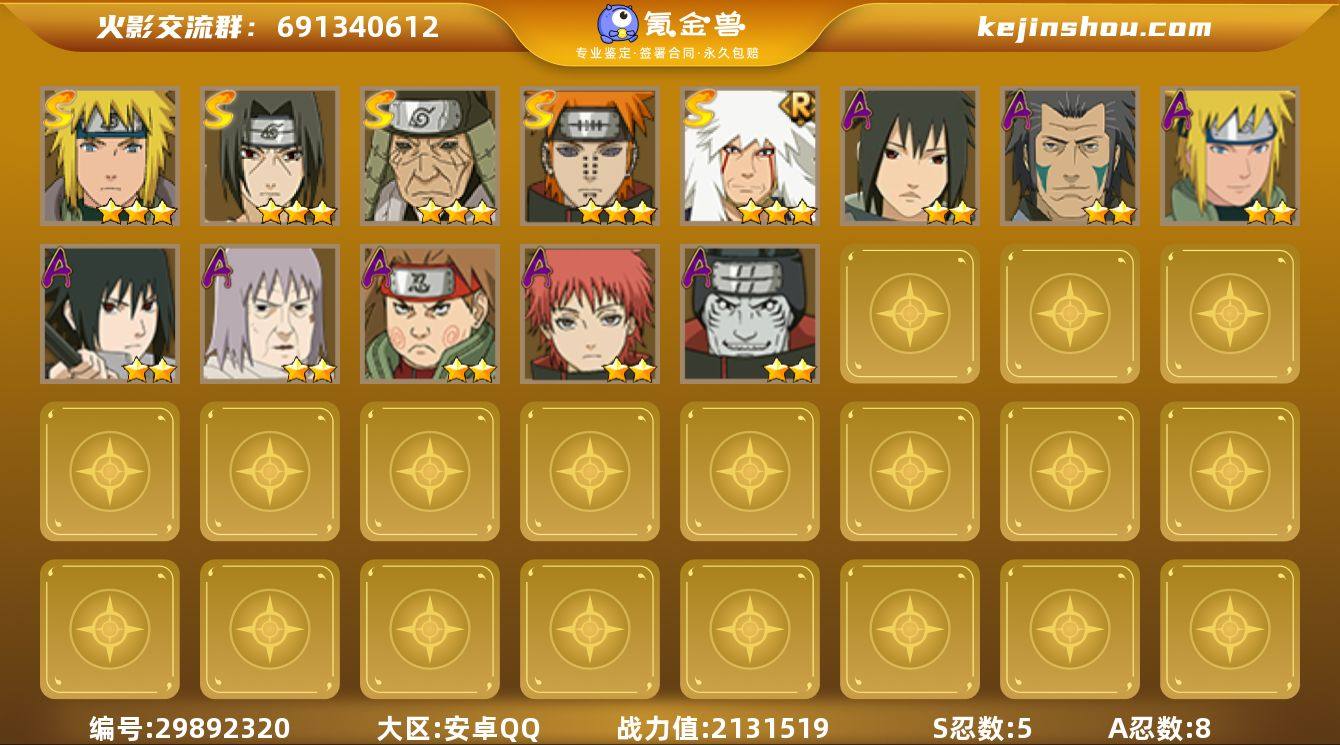This screenshot has height=745, width=1340.
Task: Select the A-rank Sasuke card holding a sword
Action: [109, 314]
